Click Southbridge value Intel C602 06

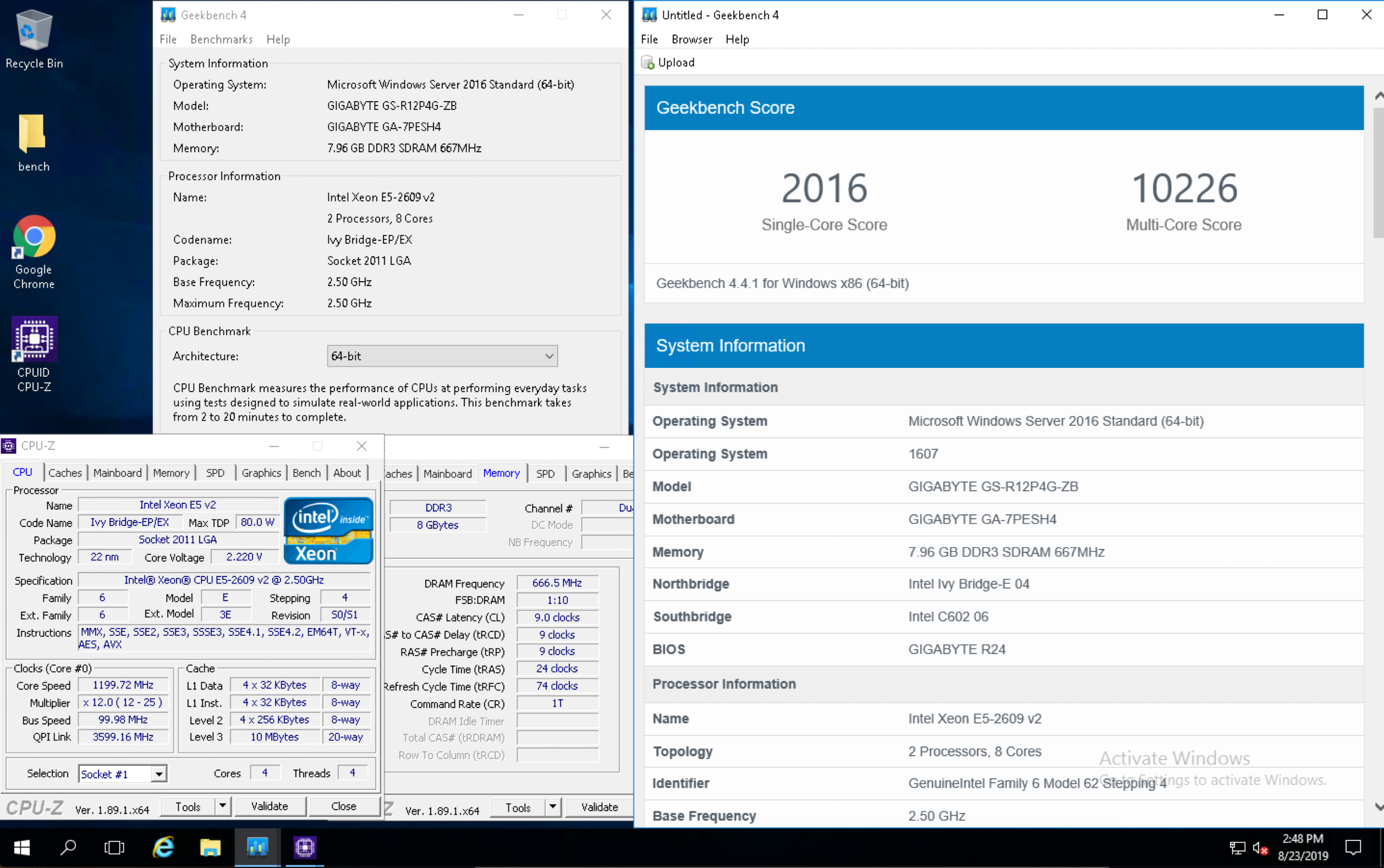click(x=948, y=617)
